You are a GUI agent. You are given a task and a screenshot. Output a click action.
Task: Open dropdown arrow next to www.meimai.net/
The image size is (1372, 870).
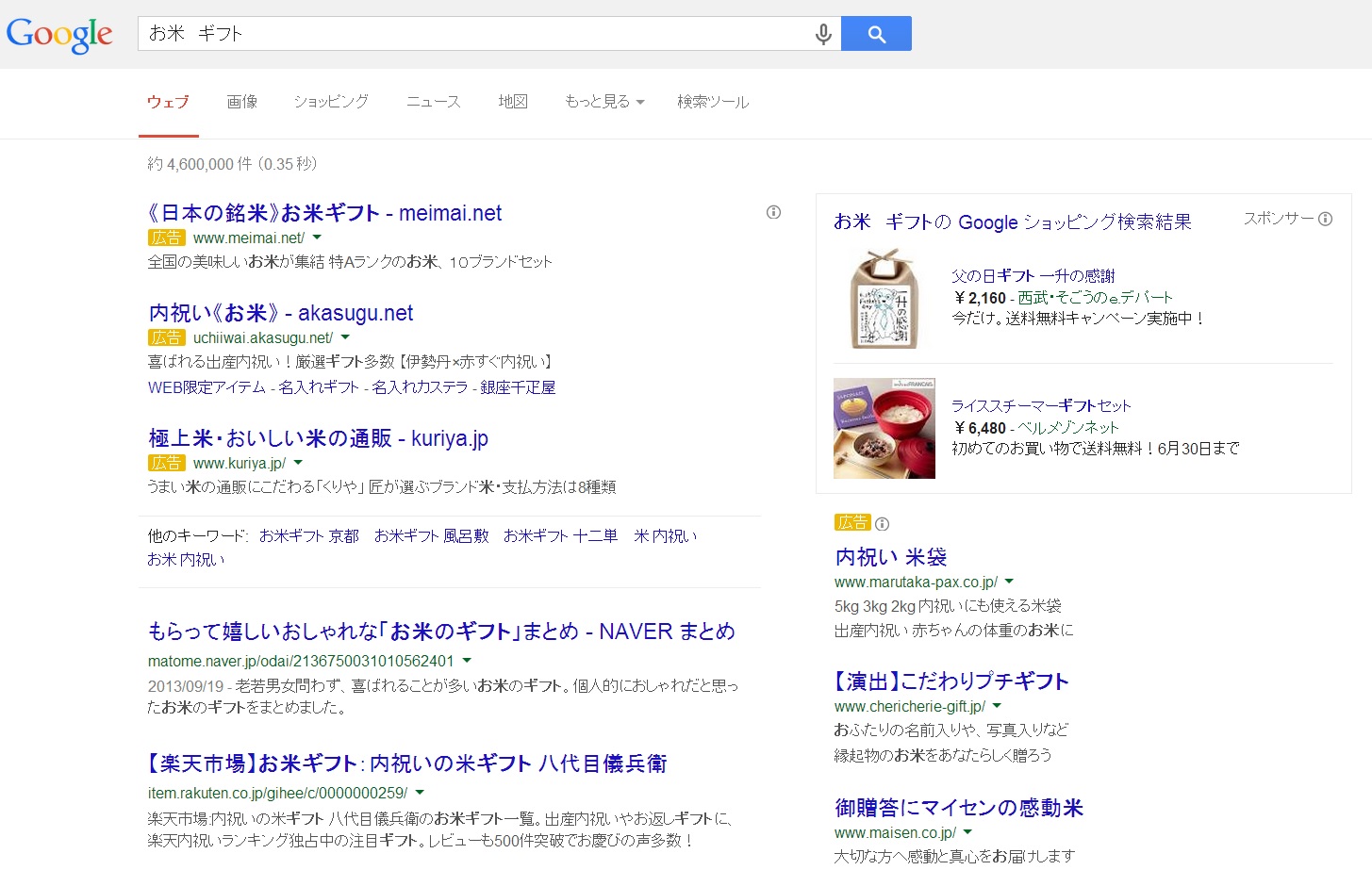[x=317, y=238]
